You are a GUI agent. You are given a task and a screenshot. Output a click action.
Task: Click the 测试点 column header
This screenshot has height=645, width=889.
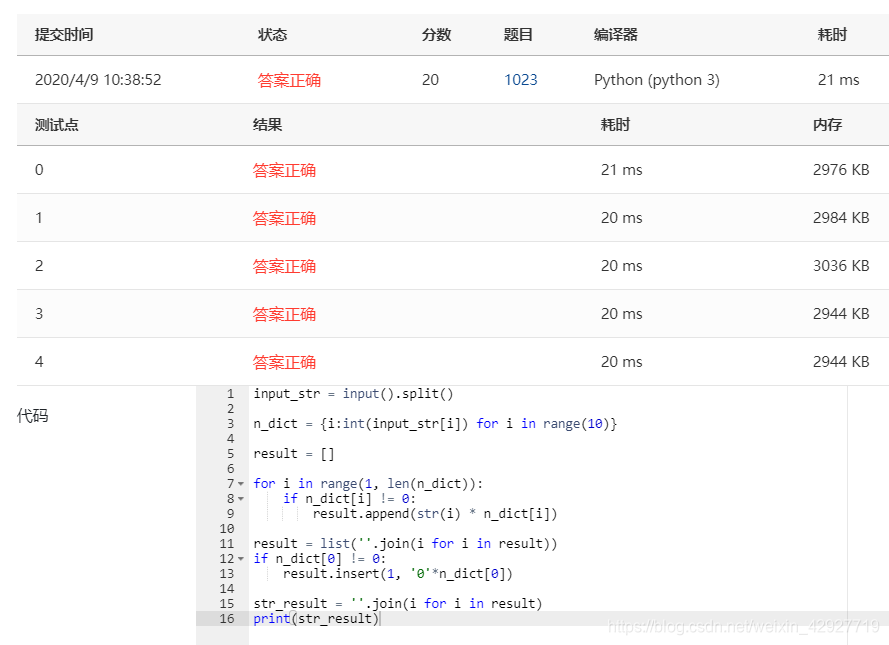57,125
